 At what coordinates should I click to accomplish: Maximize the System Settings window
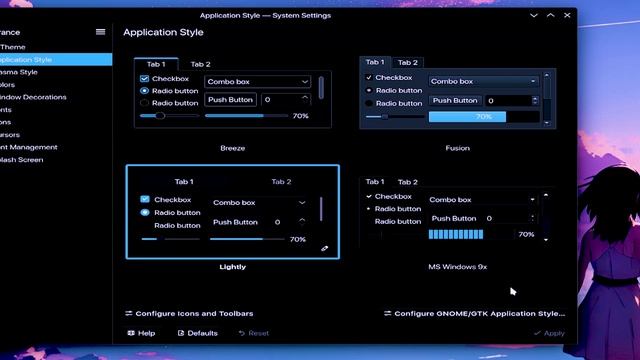551,16
